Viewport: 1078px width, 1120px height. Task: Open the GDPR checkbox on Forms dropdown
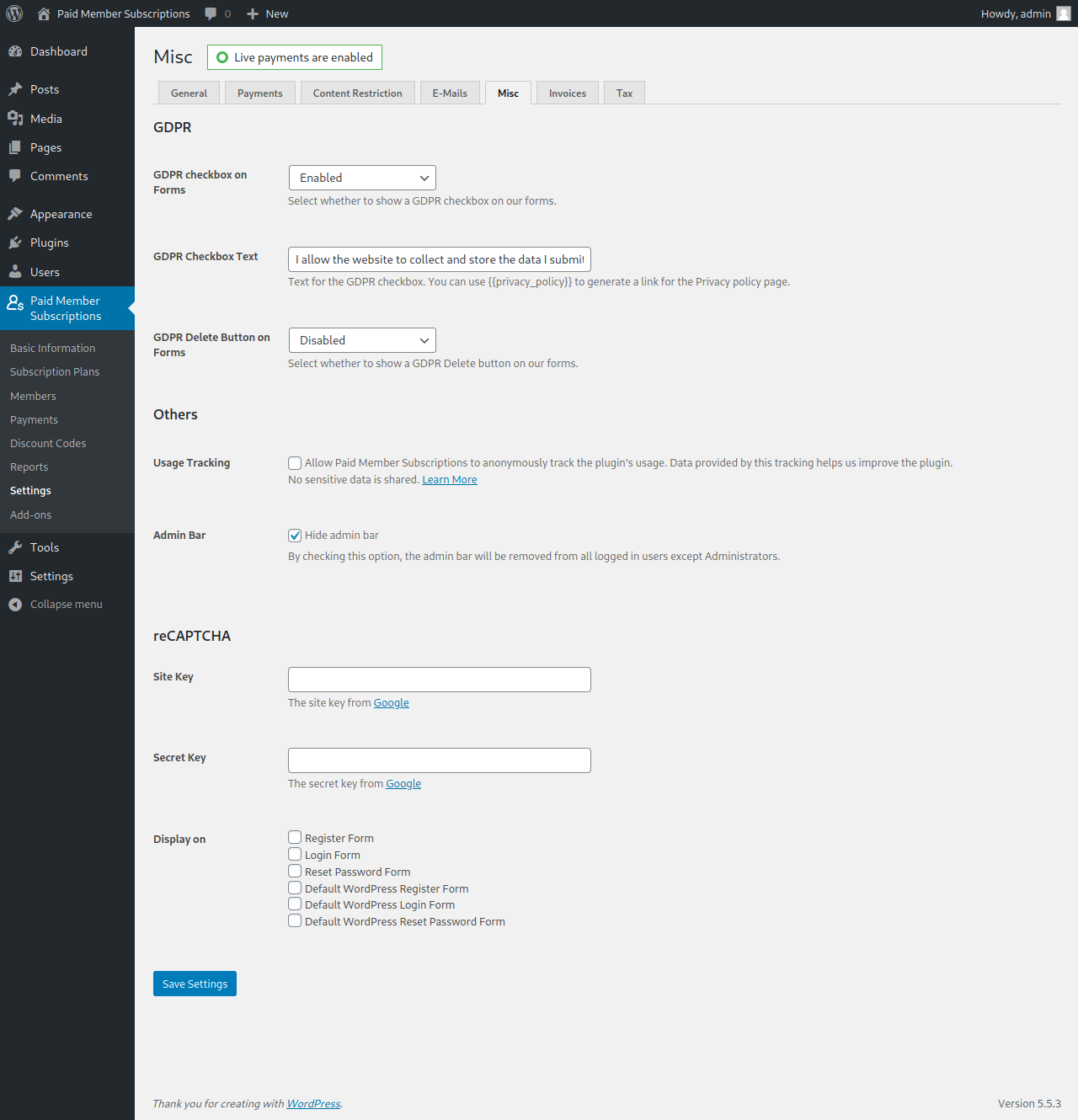[x=362, y=178]
